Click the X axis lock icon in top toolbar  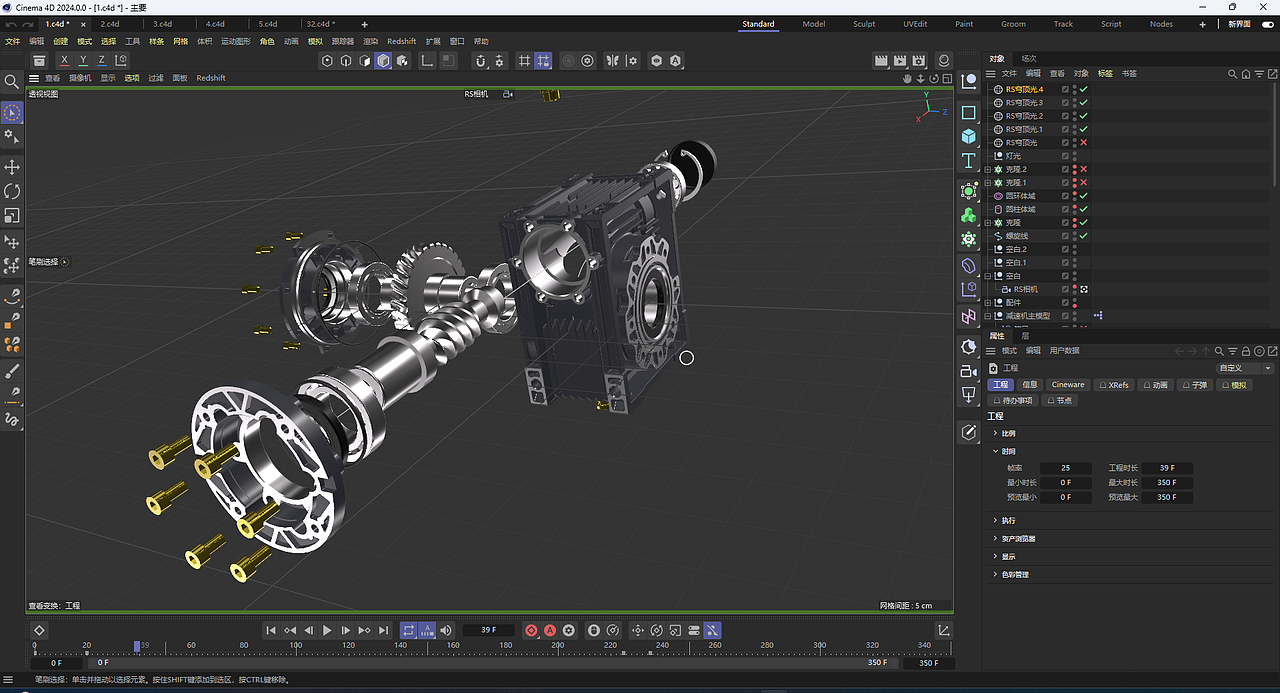click(x=63, y=60)
